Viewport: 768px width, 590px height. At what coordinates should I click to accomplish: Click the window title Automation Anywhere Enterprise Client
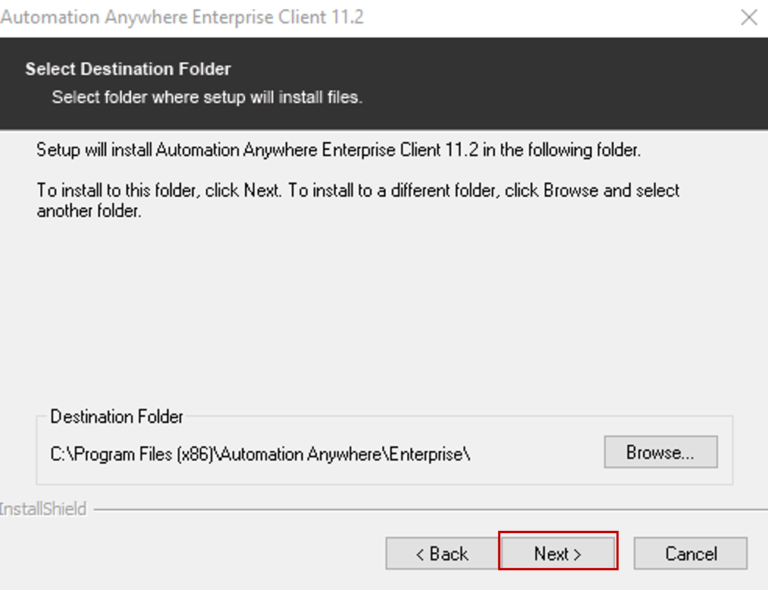pyautogui.click(x=182, y=17)
